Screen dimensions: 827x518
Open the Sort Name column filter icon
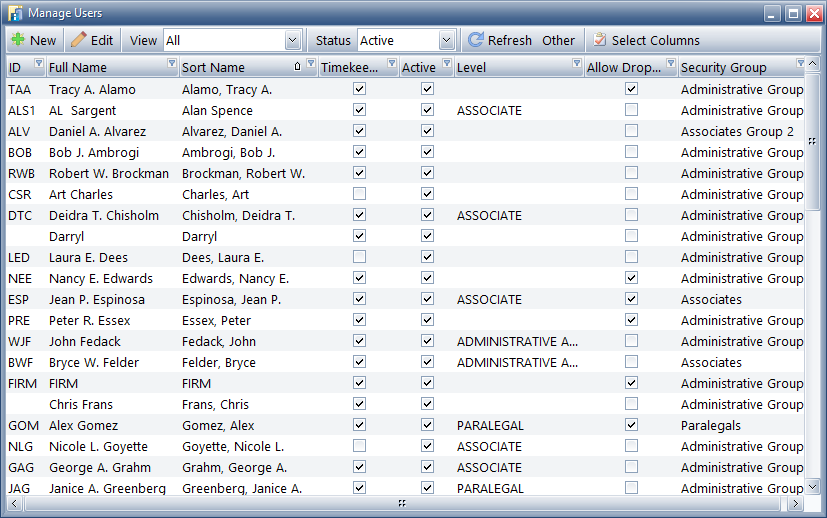[311, 63]
